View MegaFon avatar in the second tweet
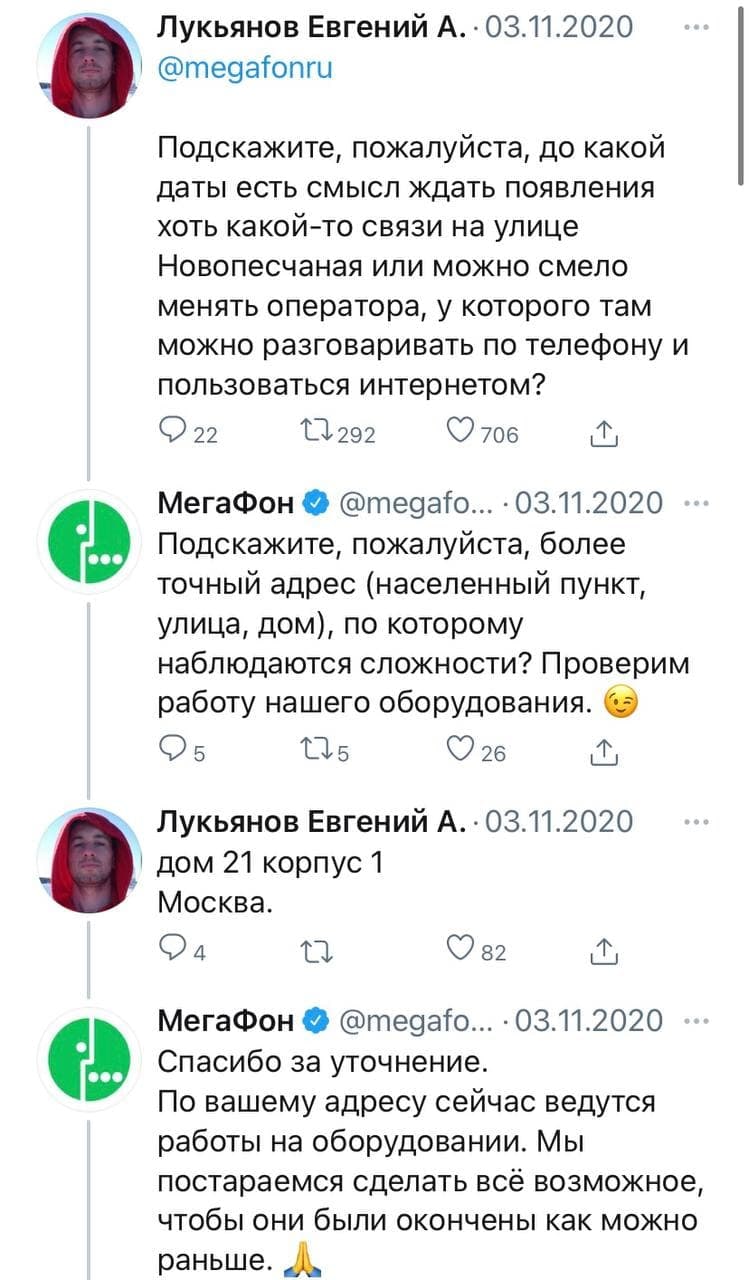Image resolution: width=749 pixels, height=1280 pixels. click(x=87, y=540)
